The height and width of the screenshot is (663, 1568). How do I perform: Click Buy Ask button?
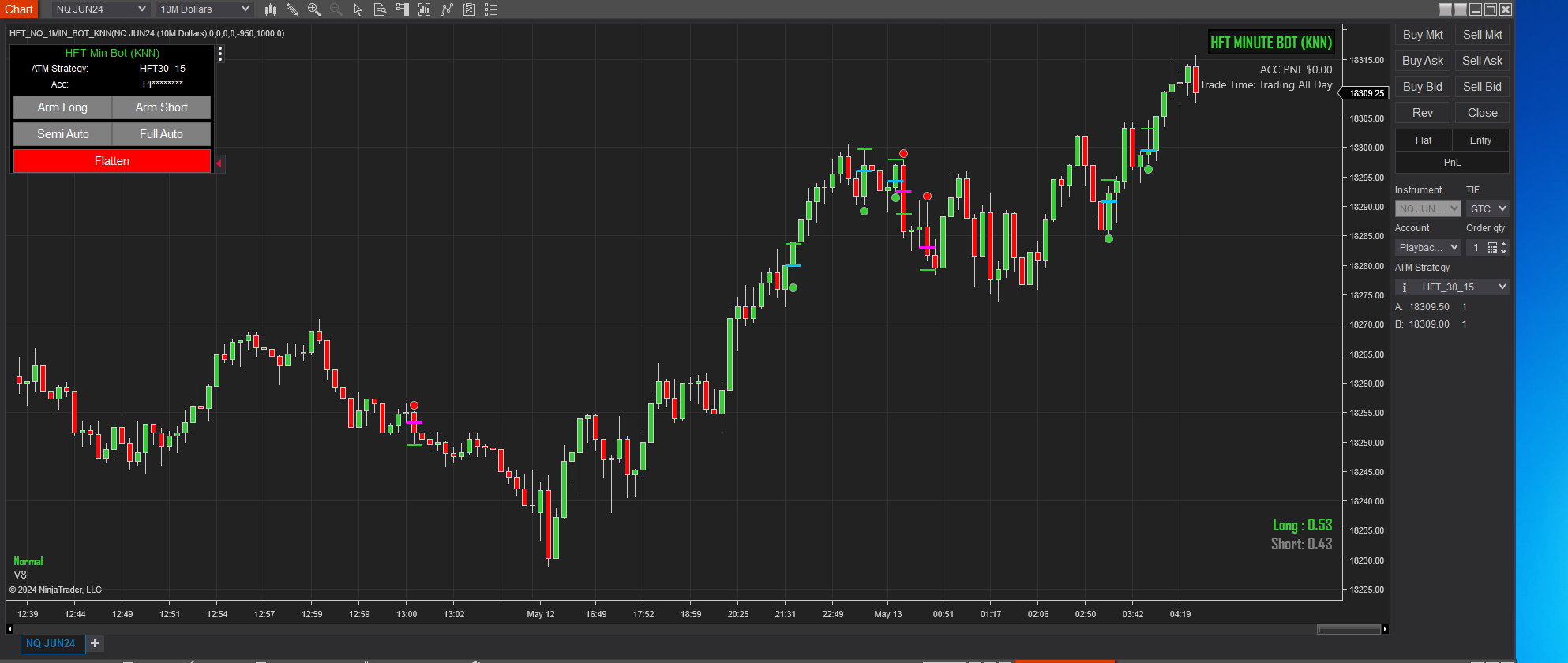(1423, 61)
